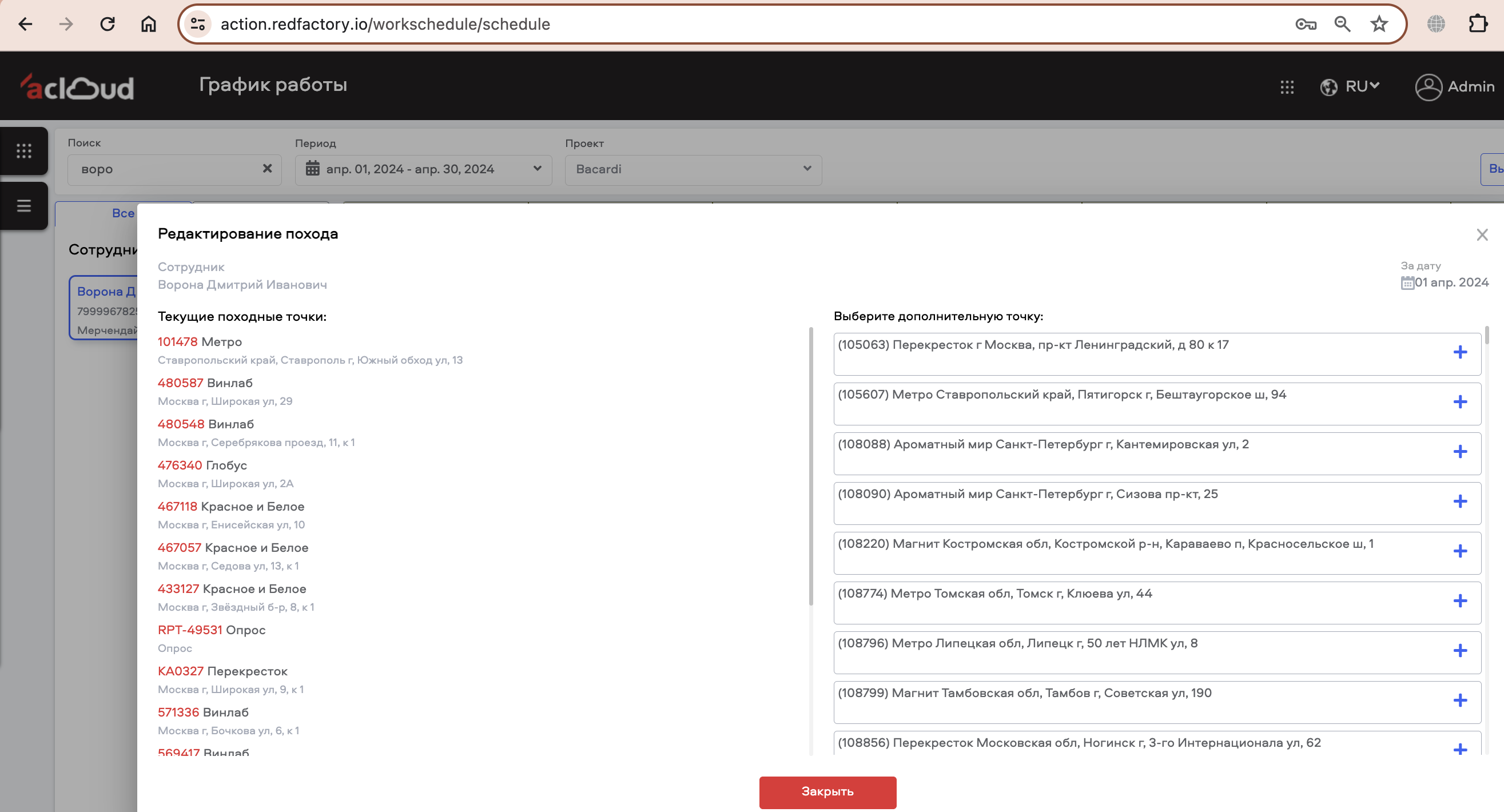The width and height of the screenshot is (1504, 812).
Task: Open the RU language dropdown
Action: coord(1350,86)
